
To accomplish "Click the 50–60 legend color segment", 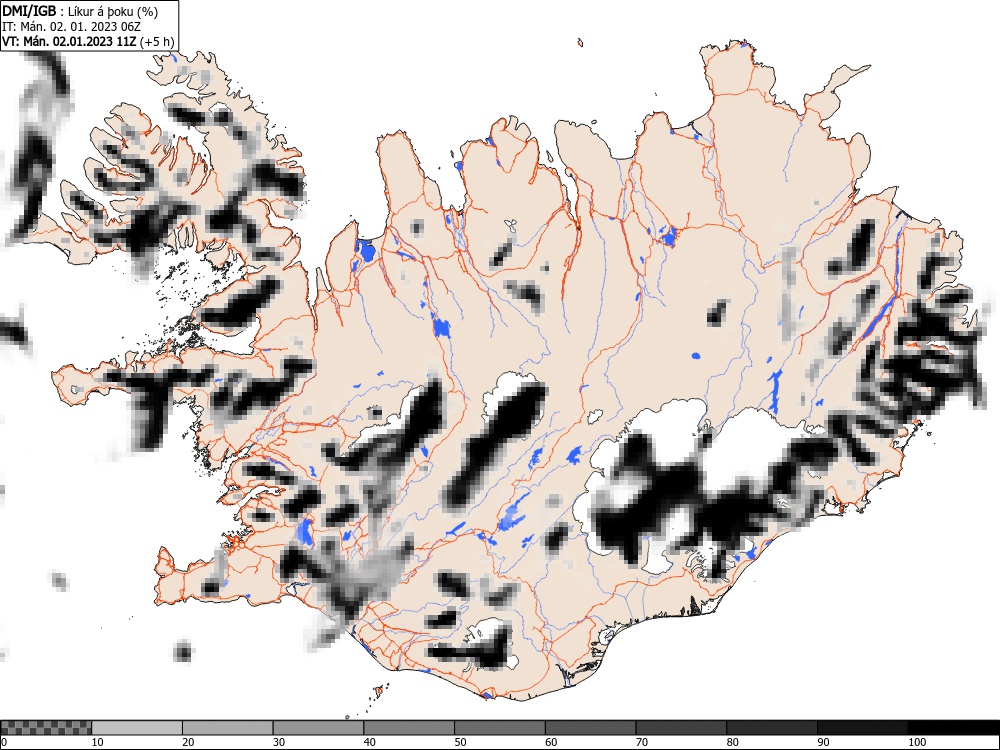I will click(x=499, y=728).
